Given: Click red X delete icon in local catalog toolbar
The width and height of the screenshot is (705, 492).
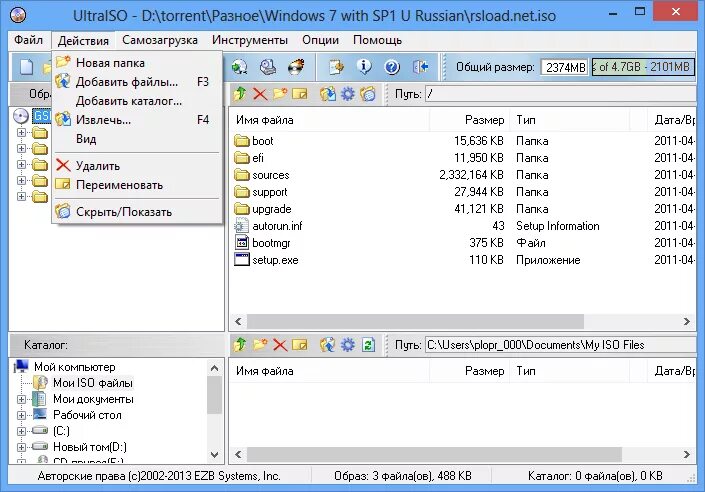Looking at the screenshot, I should point(280,345).
